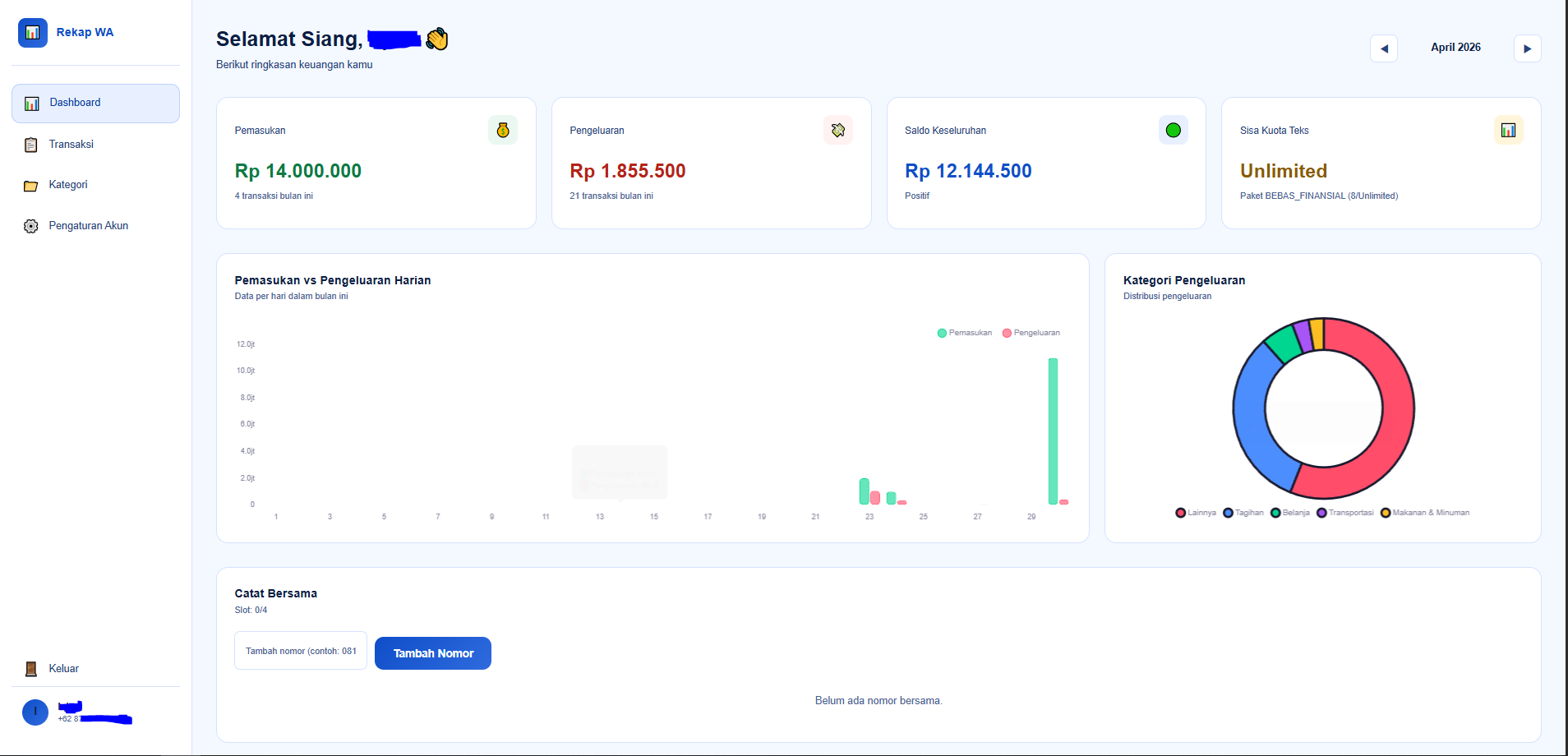
Task: Click the money bag icon on Pemasukan card
Action: point(503,130)
